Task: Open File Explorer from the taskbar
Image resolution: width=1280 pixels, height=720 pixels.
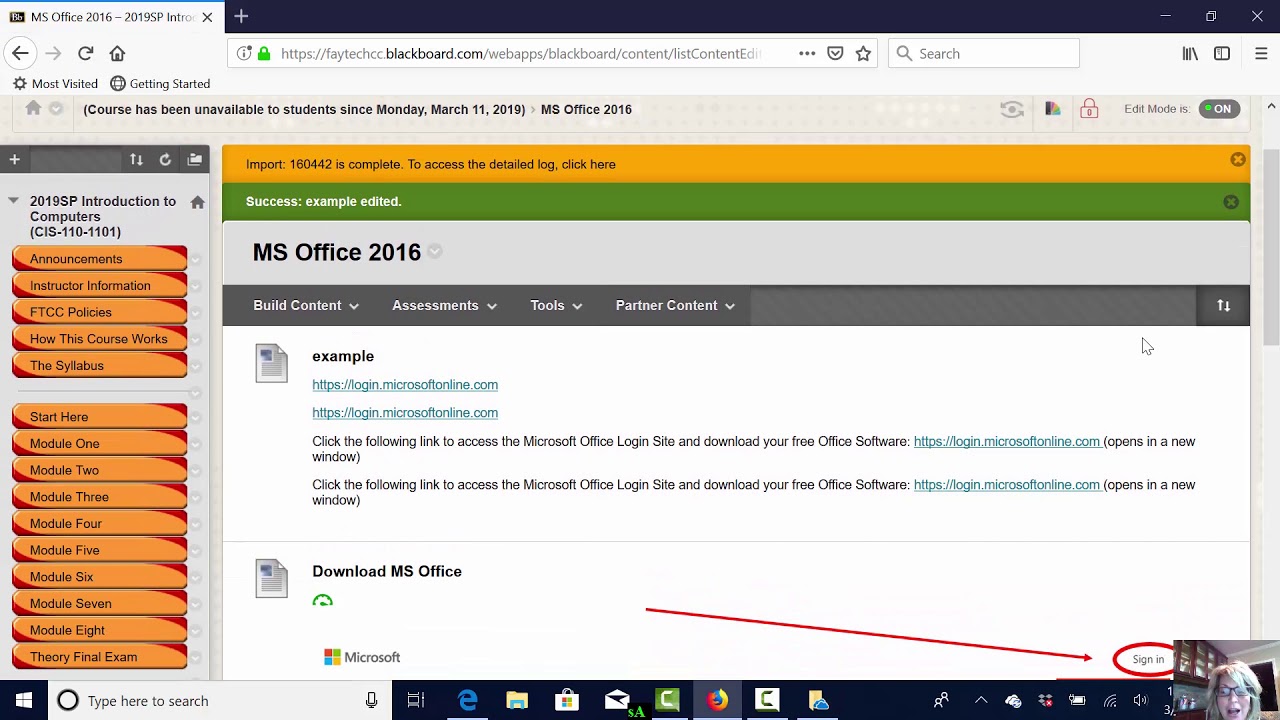Action: [517, 701]
